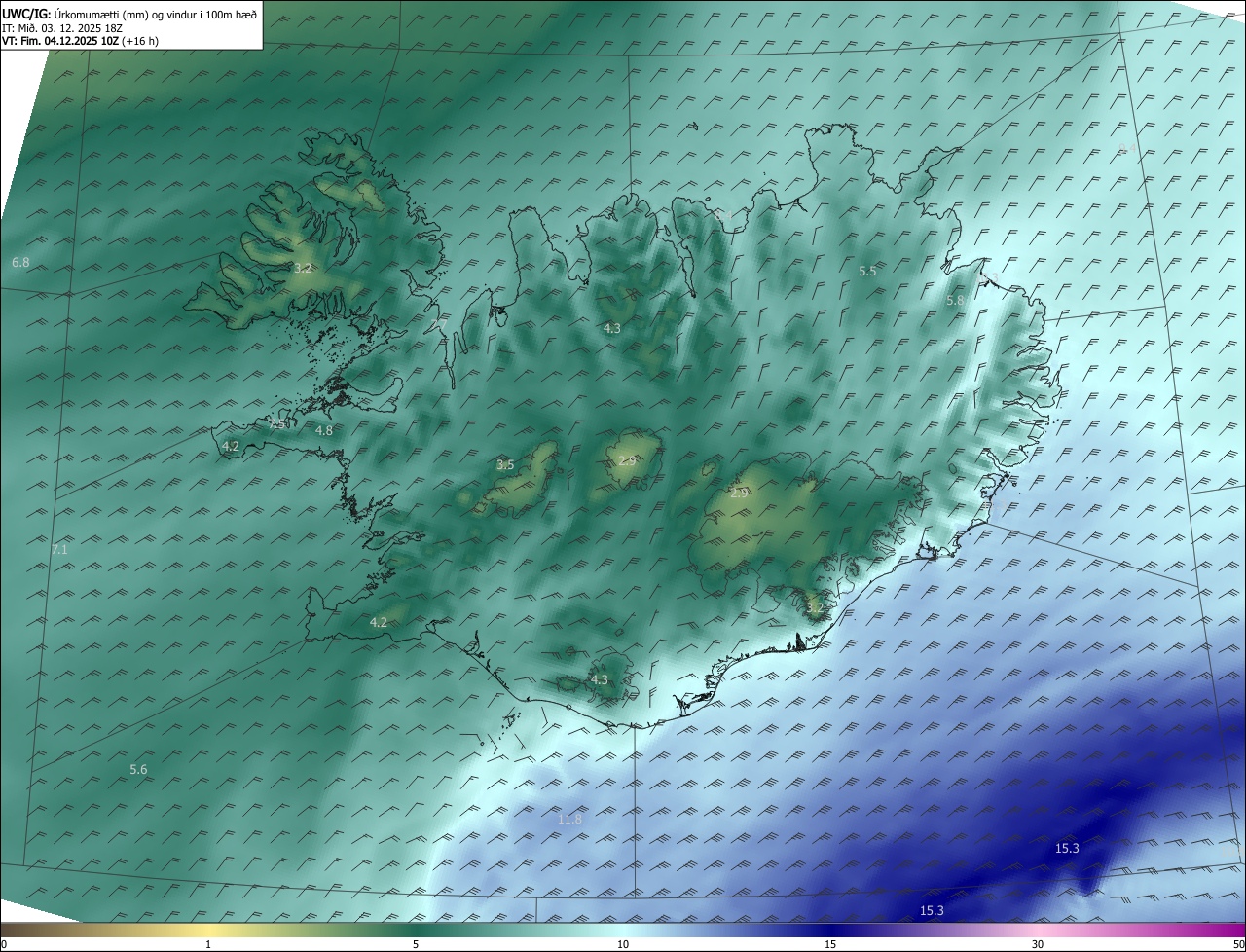Click the 4.8 value label beside Snæfellsnes
The width and height of the screenshot is (1246, 952).
pyautogui.click(x=324, y=430)
